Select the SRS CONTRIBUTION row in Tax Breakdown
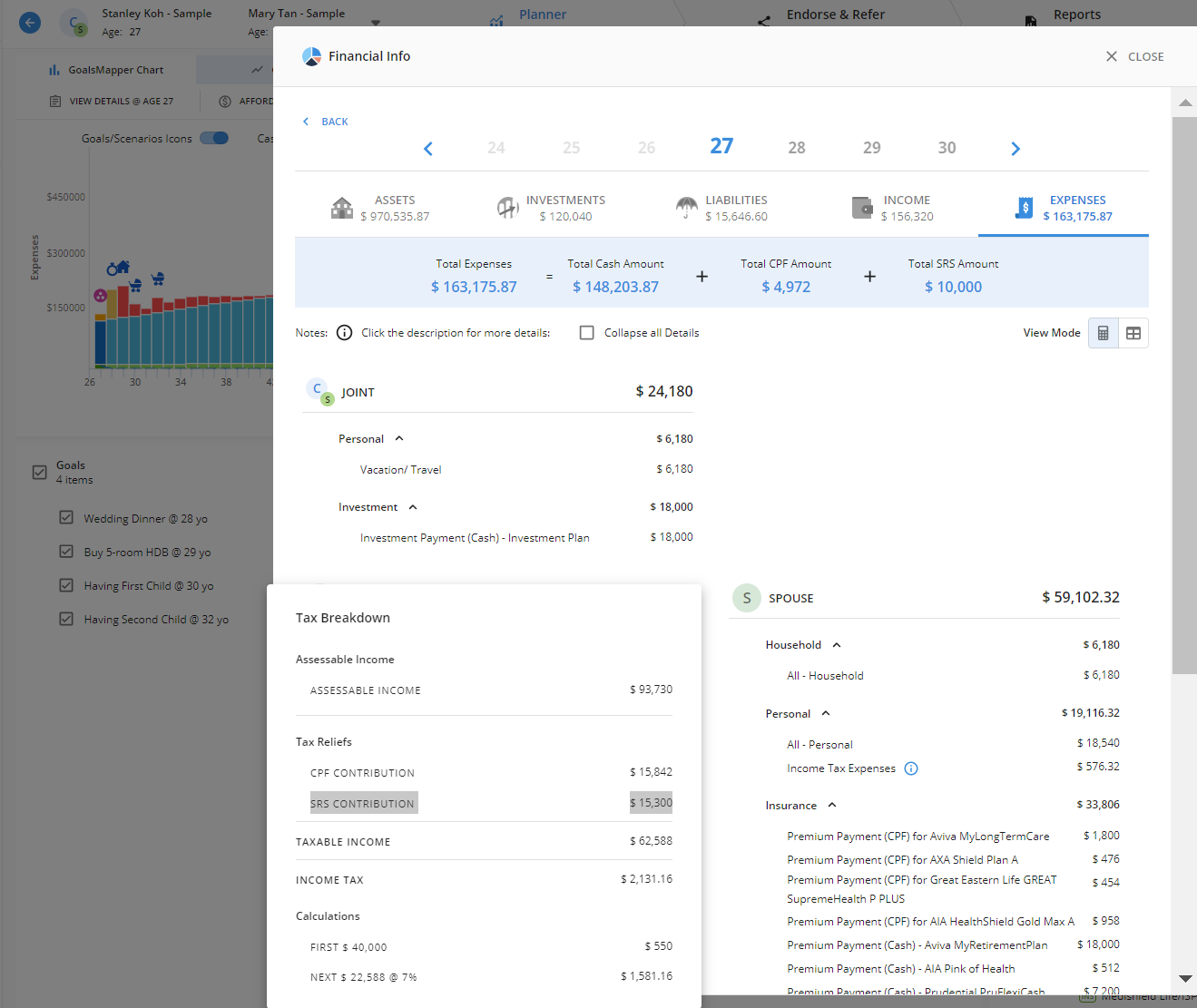The image size is (1197, 1008). pyautogui.click(x=491, y=803)
